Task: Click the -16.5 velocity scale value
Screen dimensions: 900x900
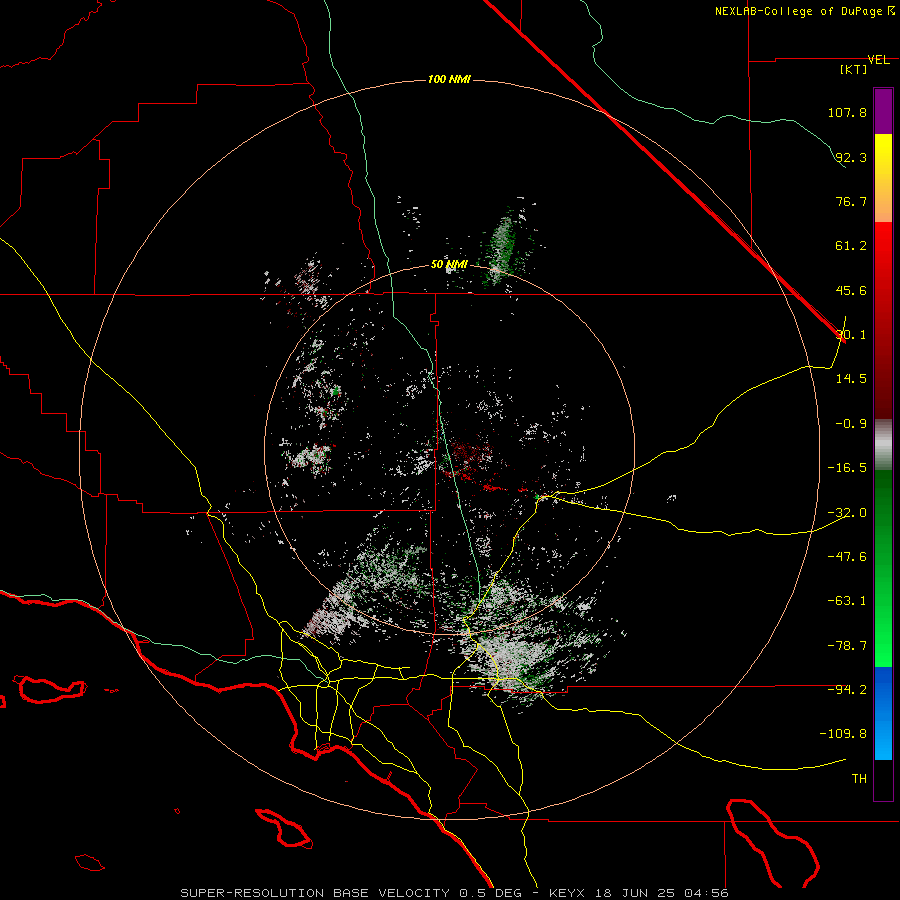Action: (847, 468)
